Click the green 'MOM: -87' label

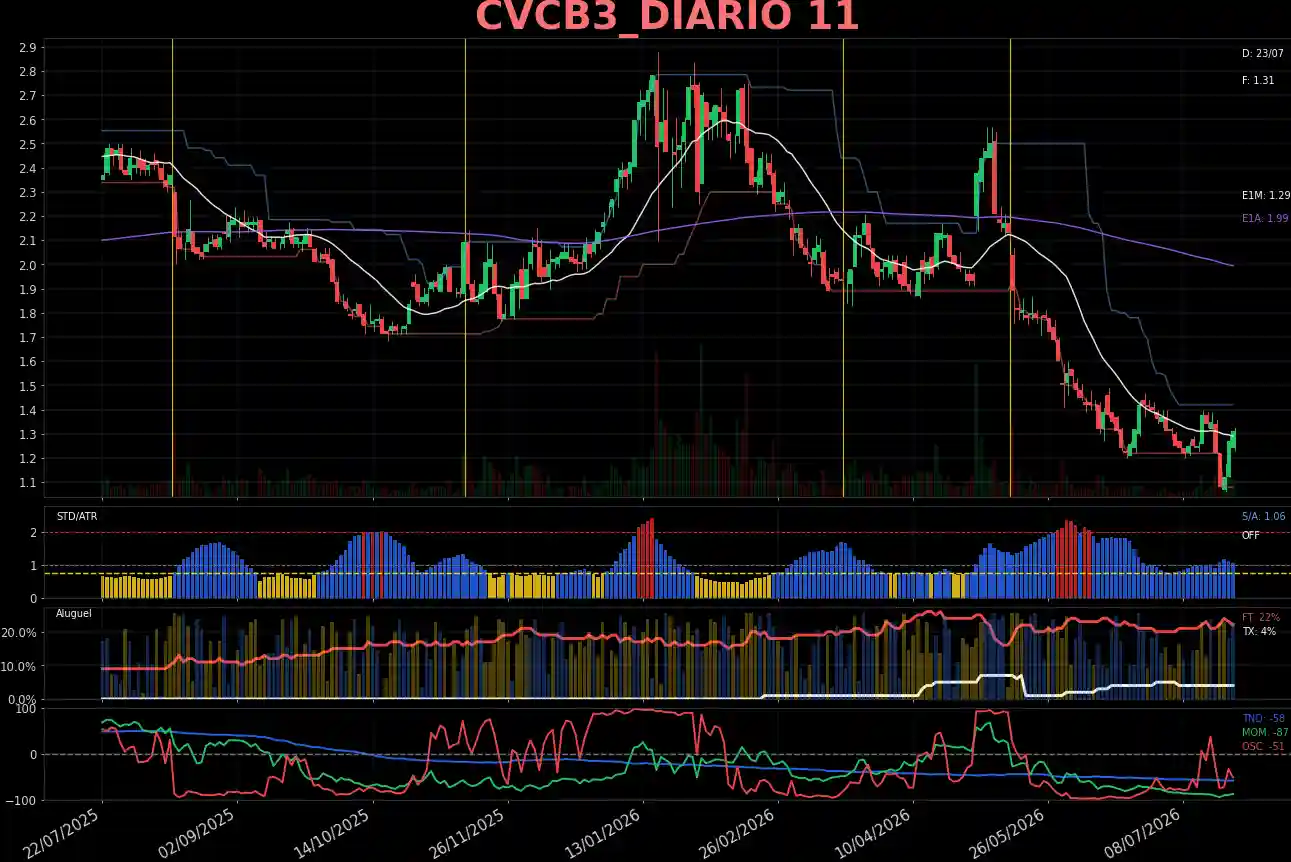click(1265, 733)
